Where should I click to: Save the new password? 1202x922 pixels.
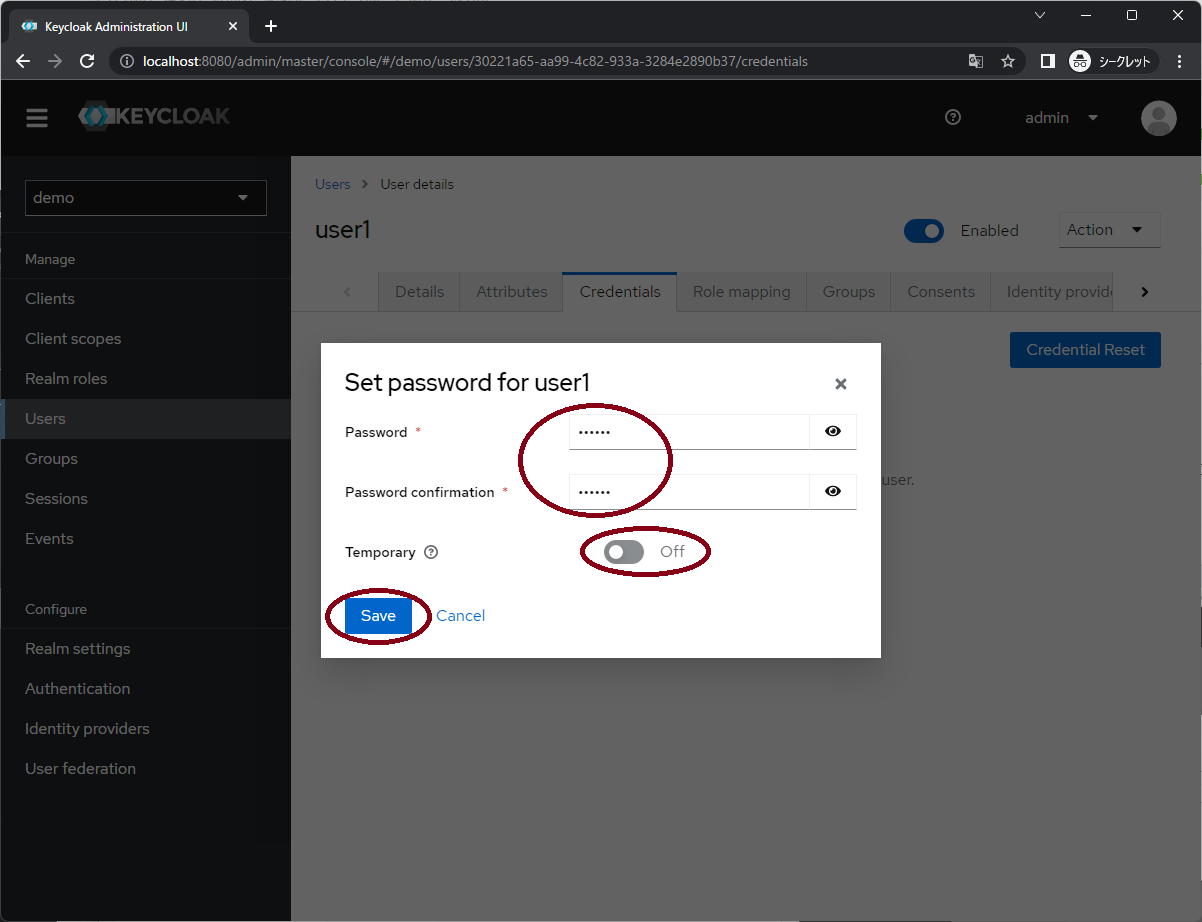click(378, 616)
